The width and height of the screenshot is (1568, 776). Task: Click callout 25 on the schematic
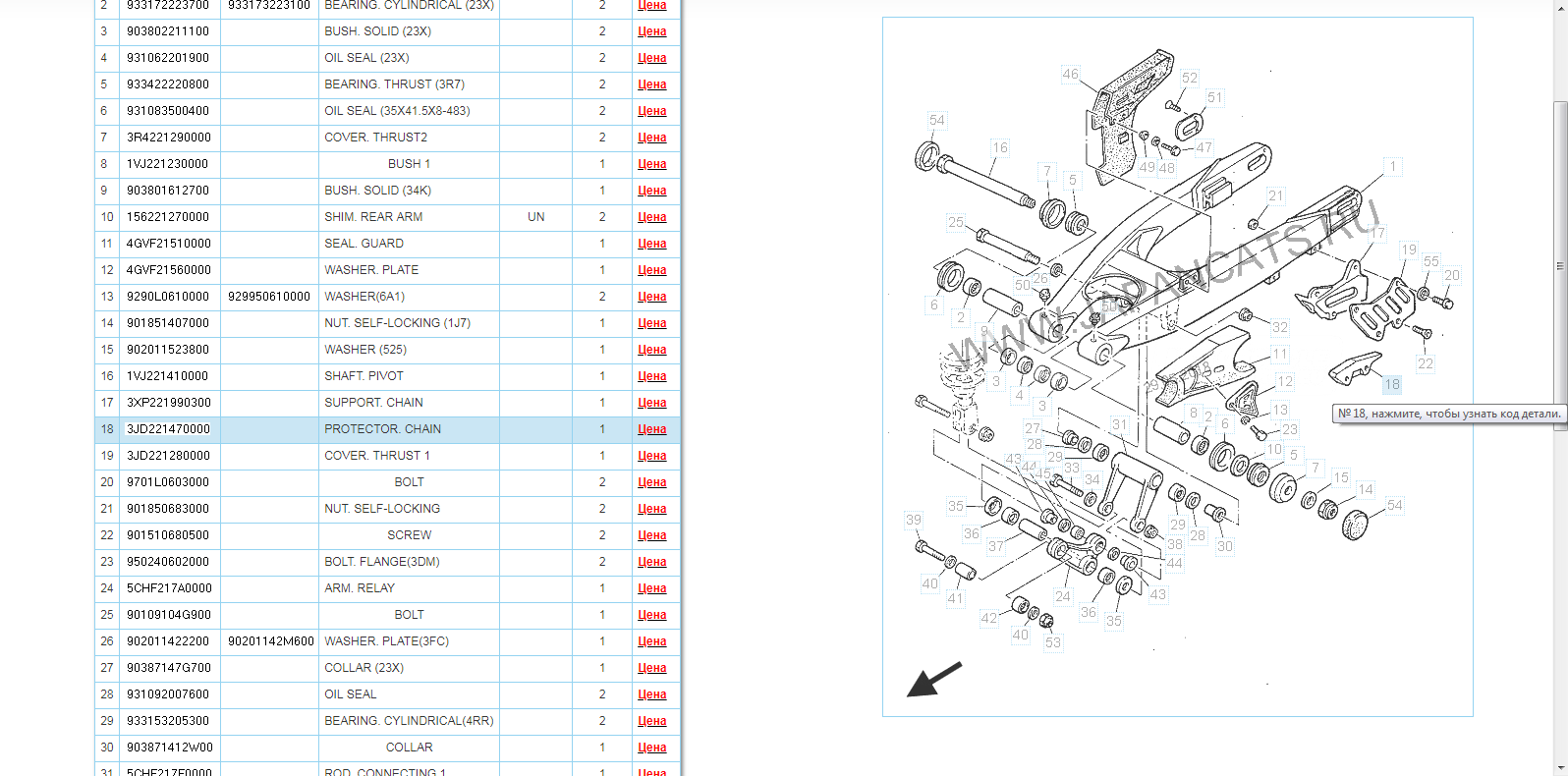955,222
